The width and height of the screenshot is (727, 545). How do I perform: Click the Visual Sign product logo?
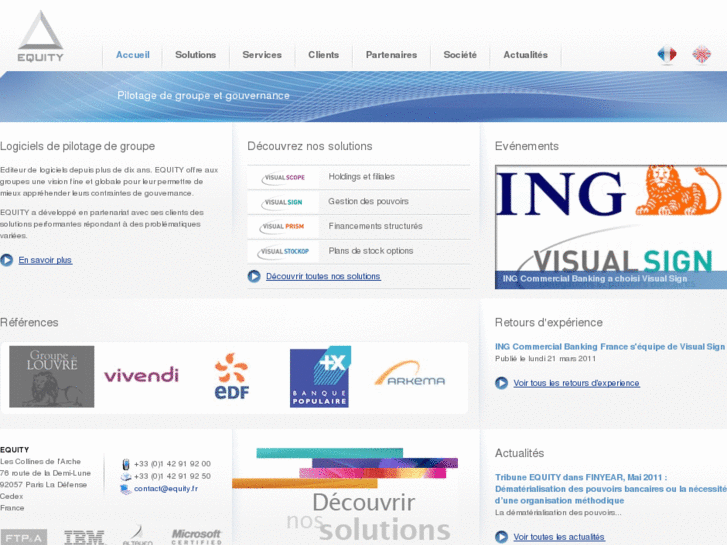click(x=282, y=202)
